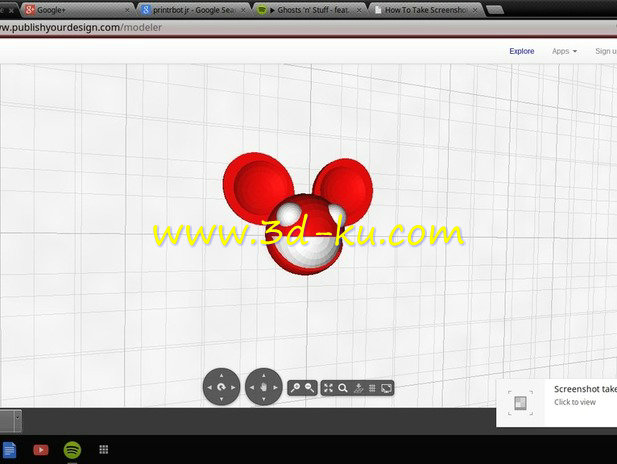Switch to How To Take Screenshot tab

425,10
